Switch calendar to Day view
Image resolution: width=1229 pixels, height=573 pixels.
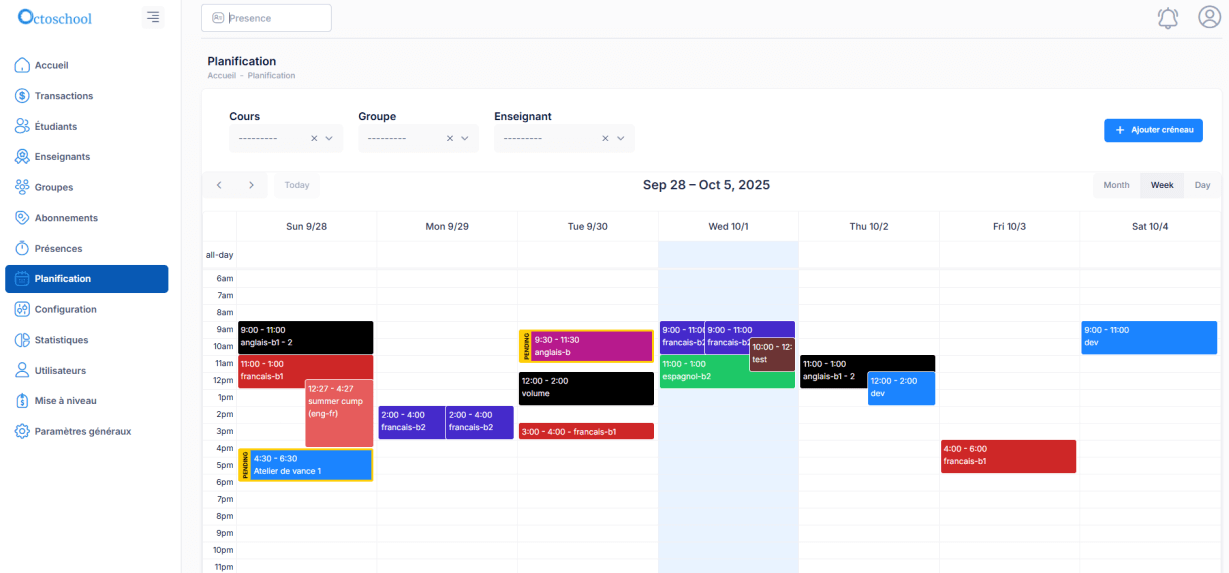click(x=1202, y=185)
